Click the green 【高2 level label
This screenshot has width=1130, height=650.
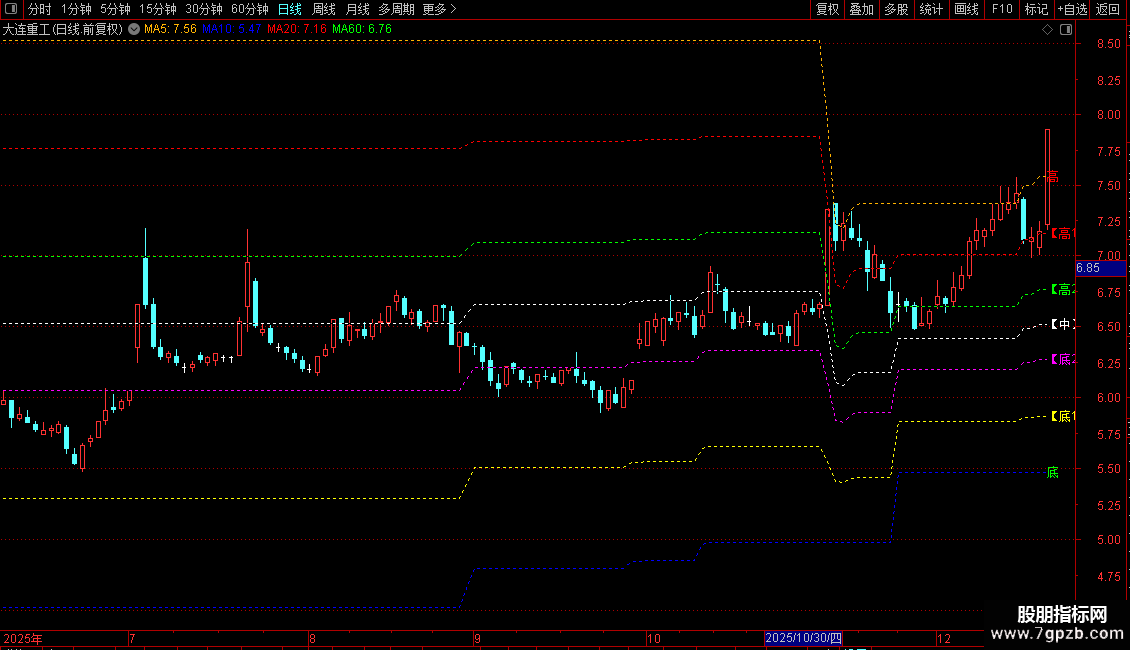point(1062,290)
